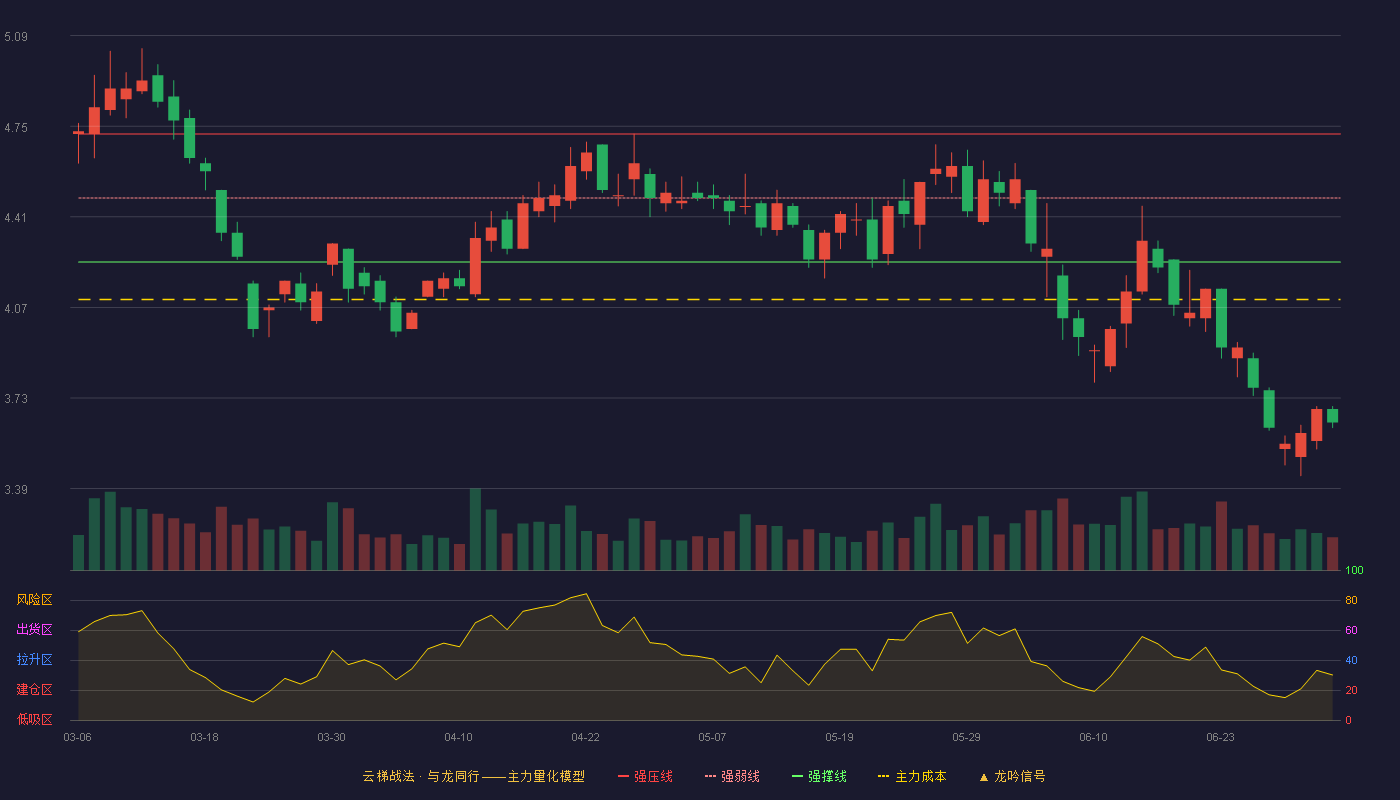Click the 05-29 date label

[x=966, y=737]
